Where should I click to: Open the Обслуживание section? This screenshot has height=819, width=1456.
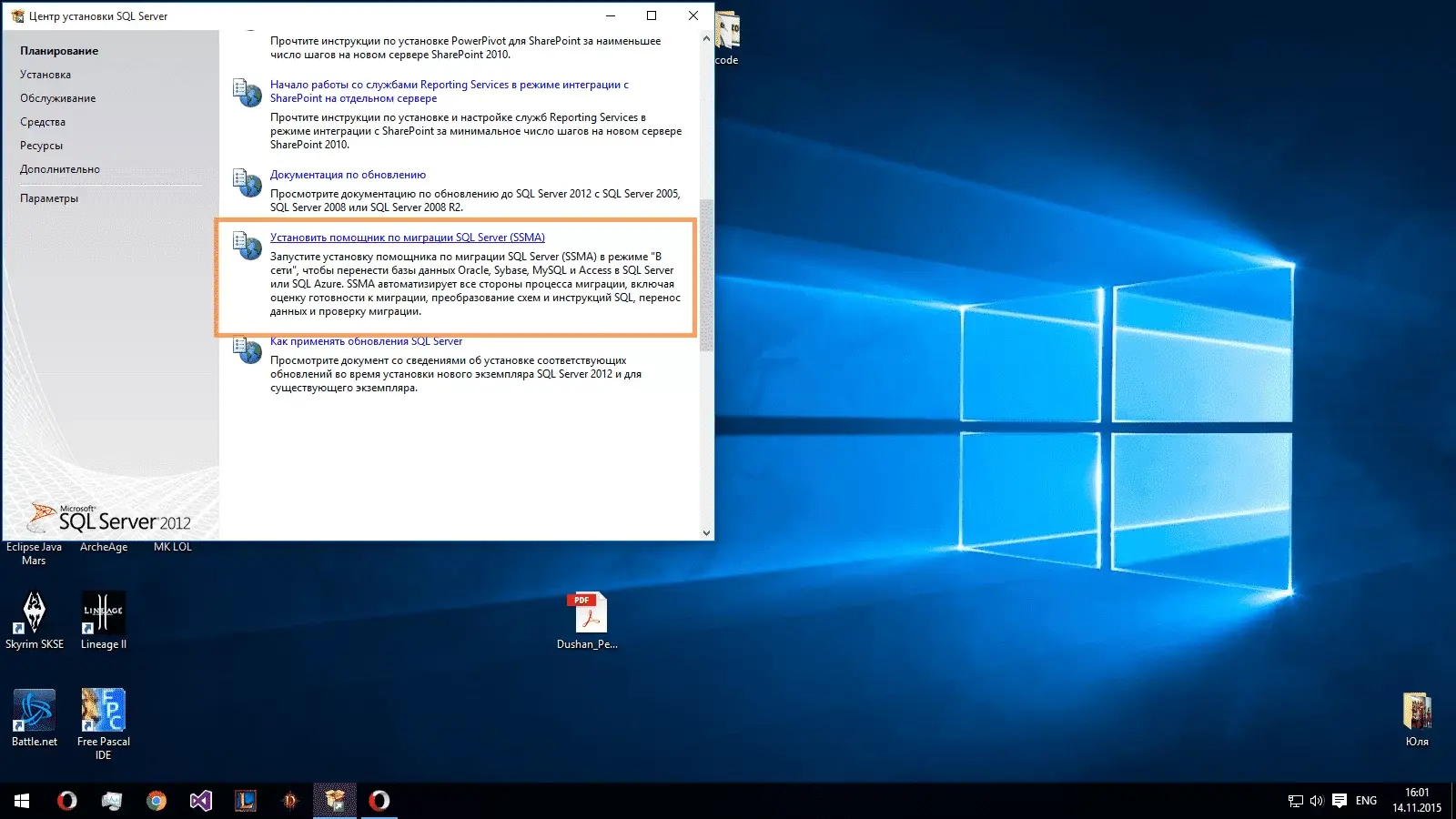[57, 98]
